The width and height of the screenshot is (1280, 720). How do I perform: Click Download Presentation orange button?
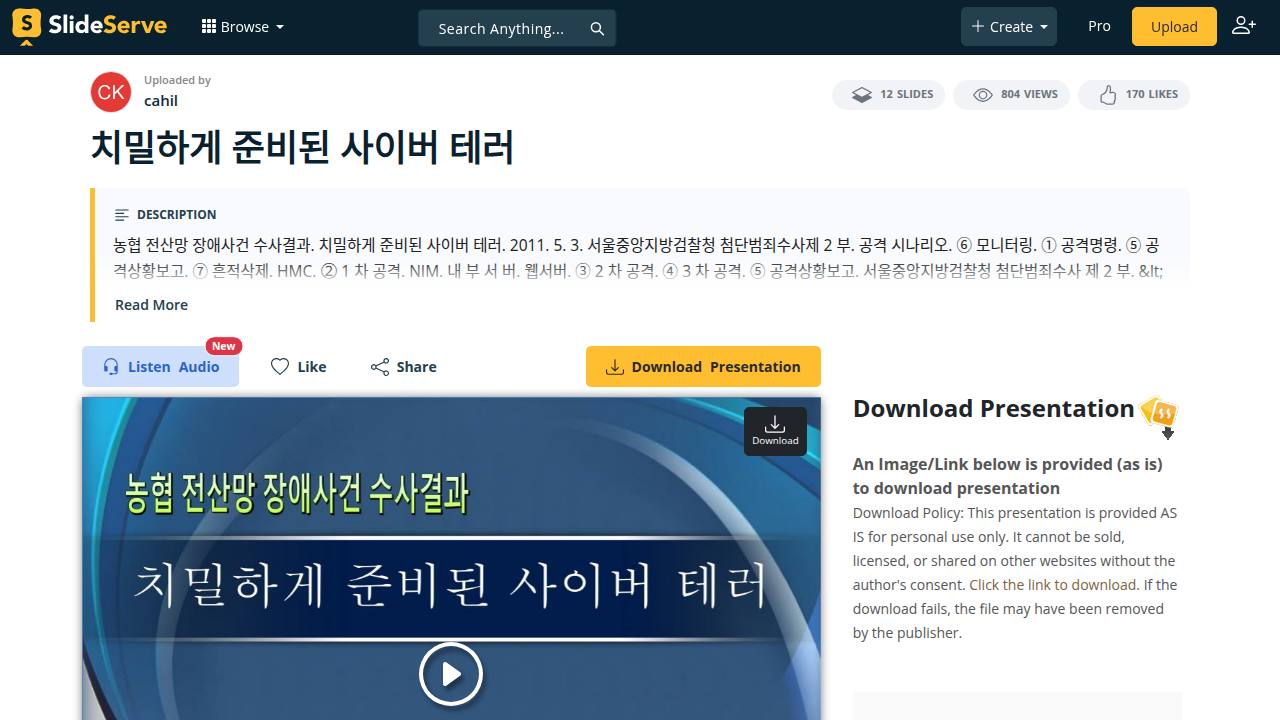[703, 367]
